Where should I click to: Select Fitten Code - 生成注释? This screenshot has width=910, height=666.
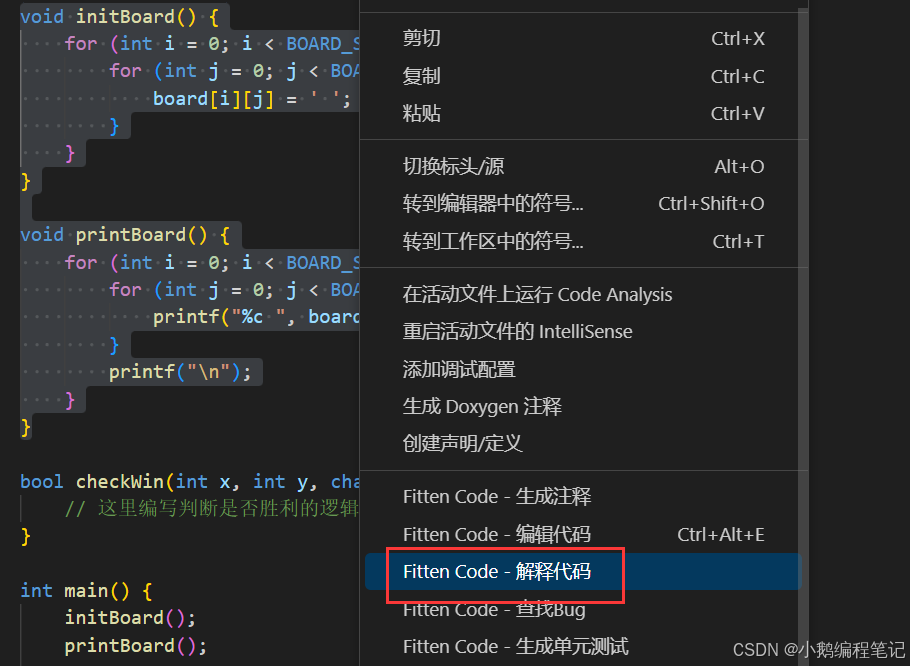[x=583, y=497]
